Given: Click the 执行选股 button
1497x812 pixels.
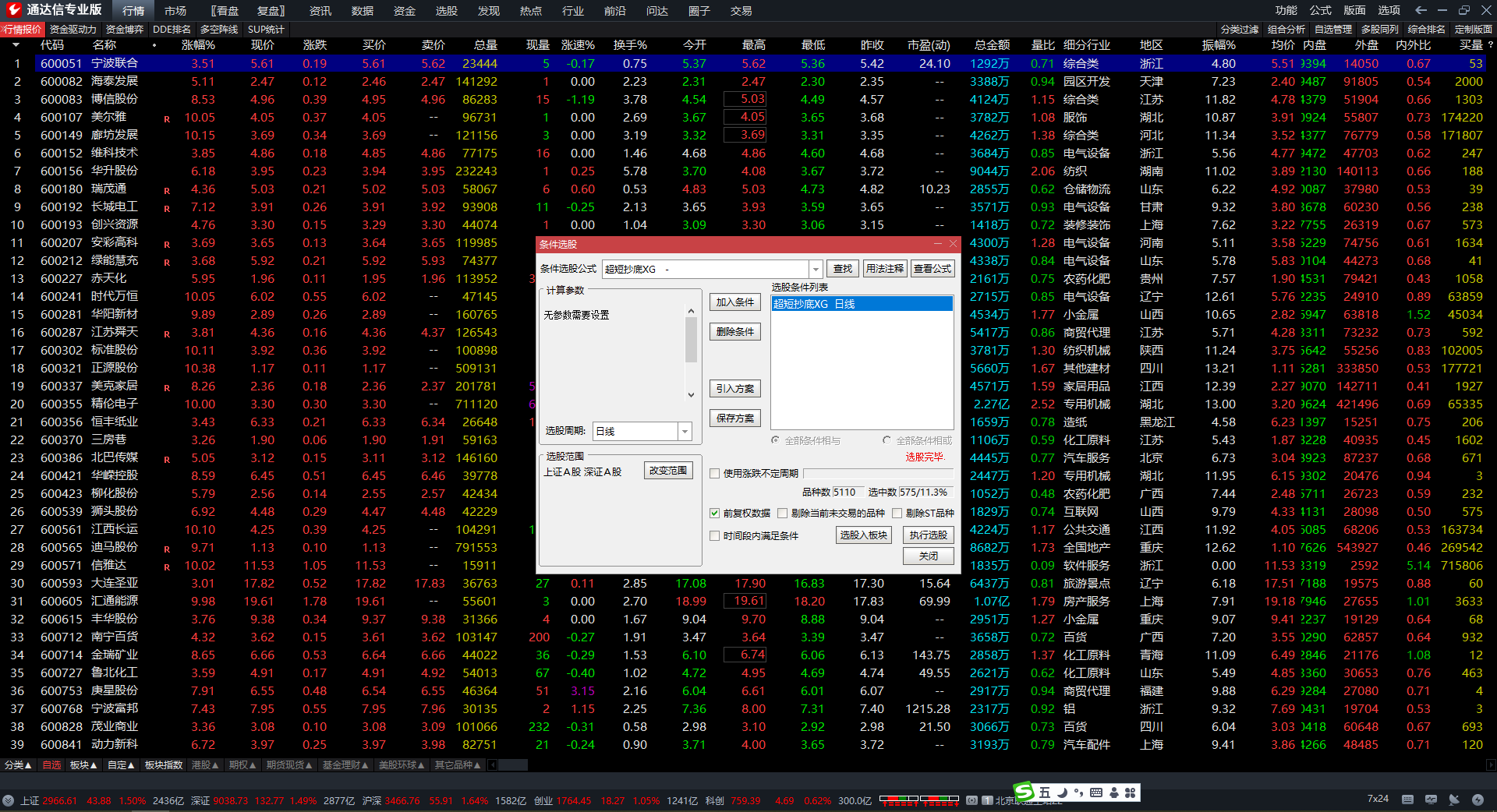Looking at the screenshot, I should 928,535.
